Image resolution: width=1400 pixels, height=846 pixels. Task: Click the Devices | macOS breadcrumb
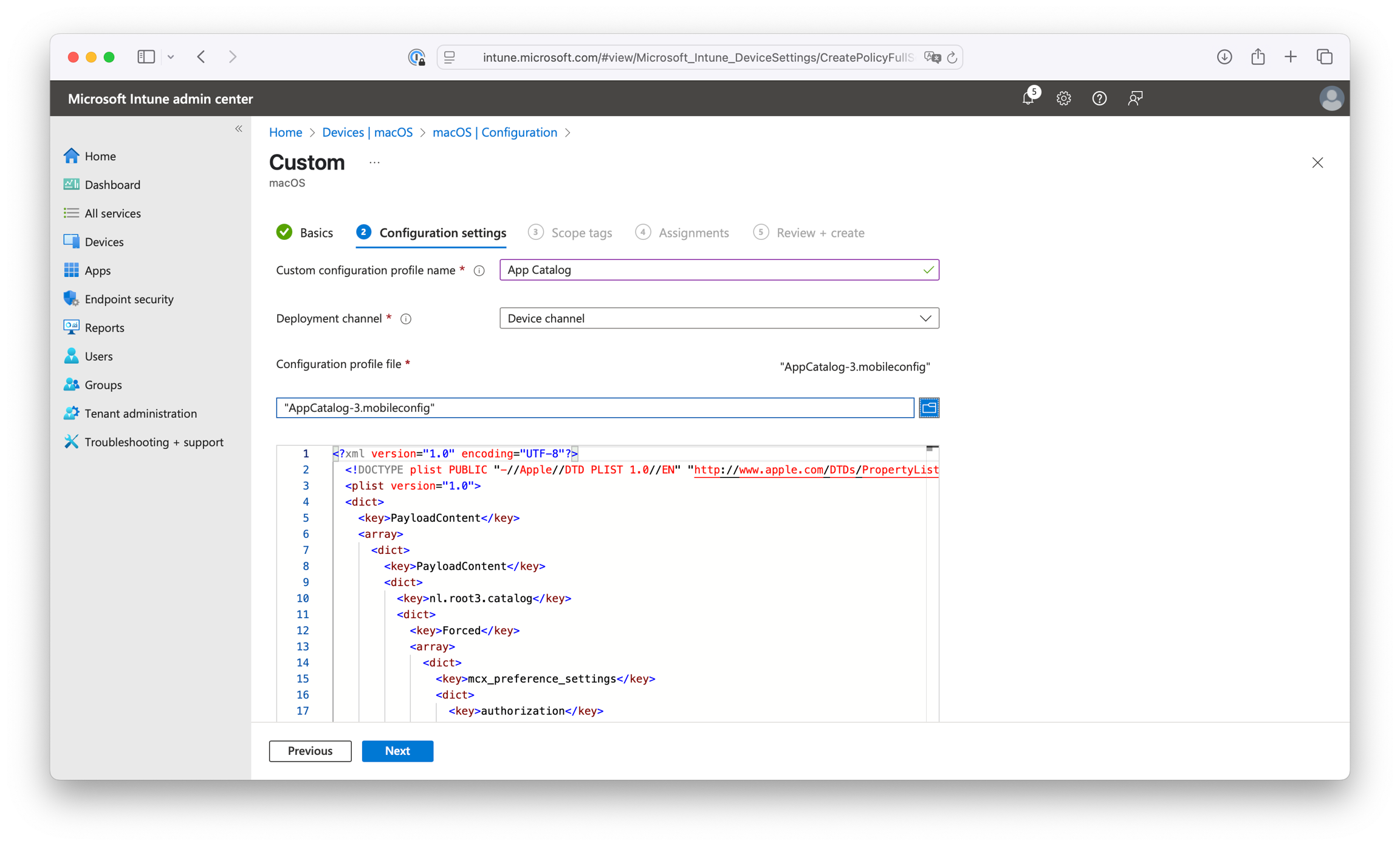pos(367,132)
